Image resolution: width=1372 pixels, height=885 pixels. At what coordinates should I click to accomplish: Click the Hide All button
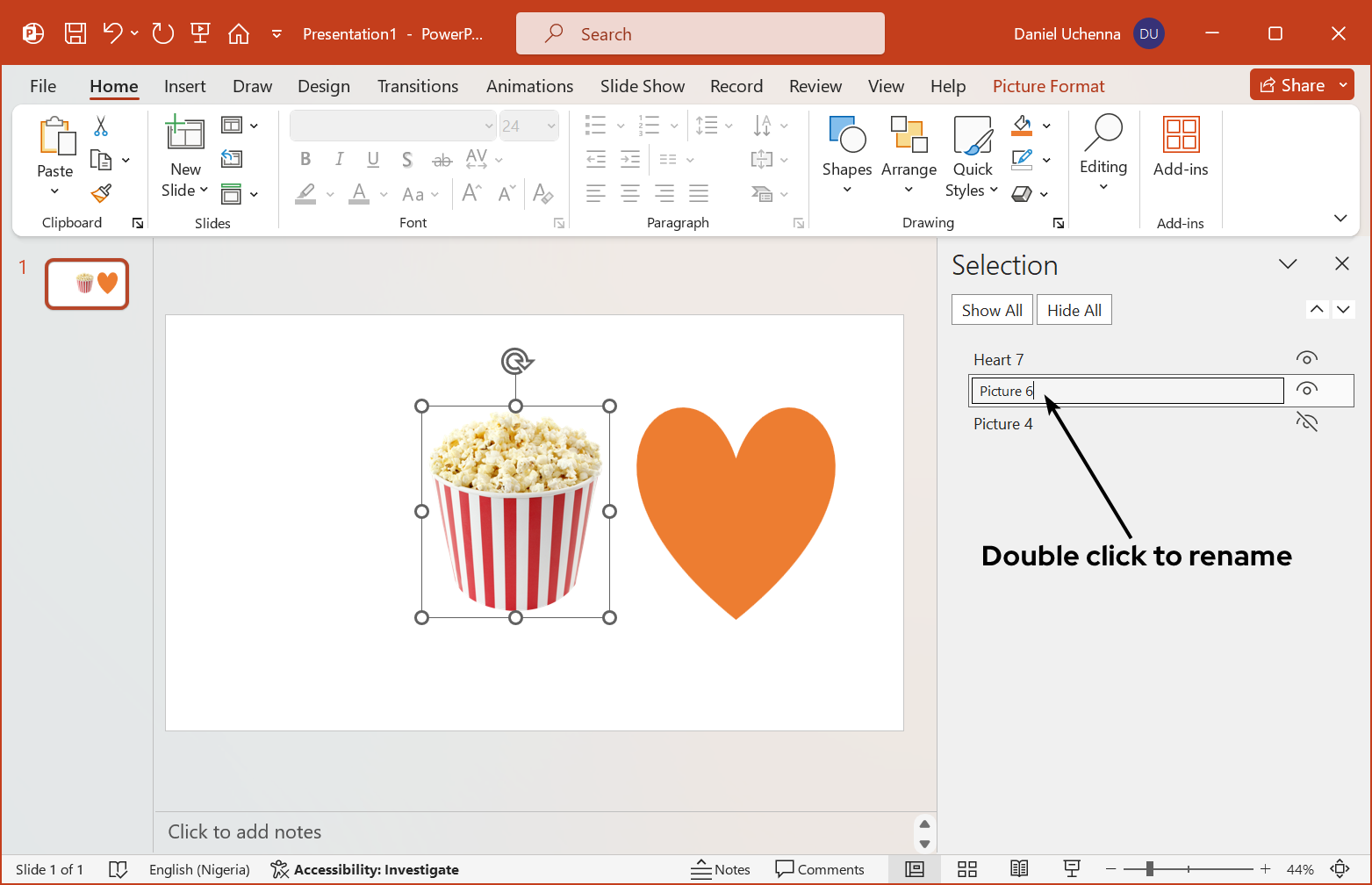point(1074,310)
